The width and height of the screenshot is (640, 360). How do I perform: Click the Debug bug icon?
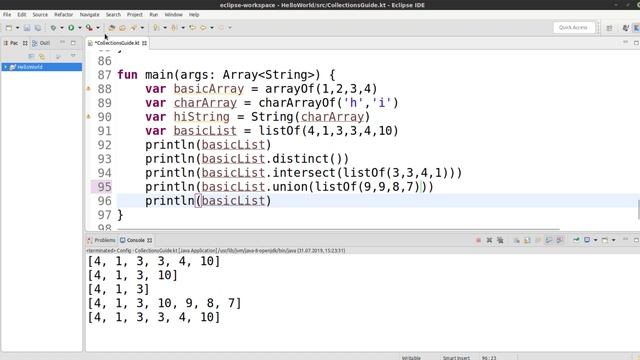tap(53, 28)
